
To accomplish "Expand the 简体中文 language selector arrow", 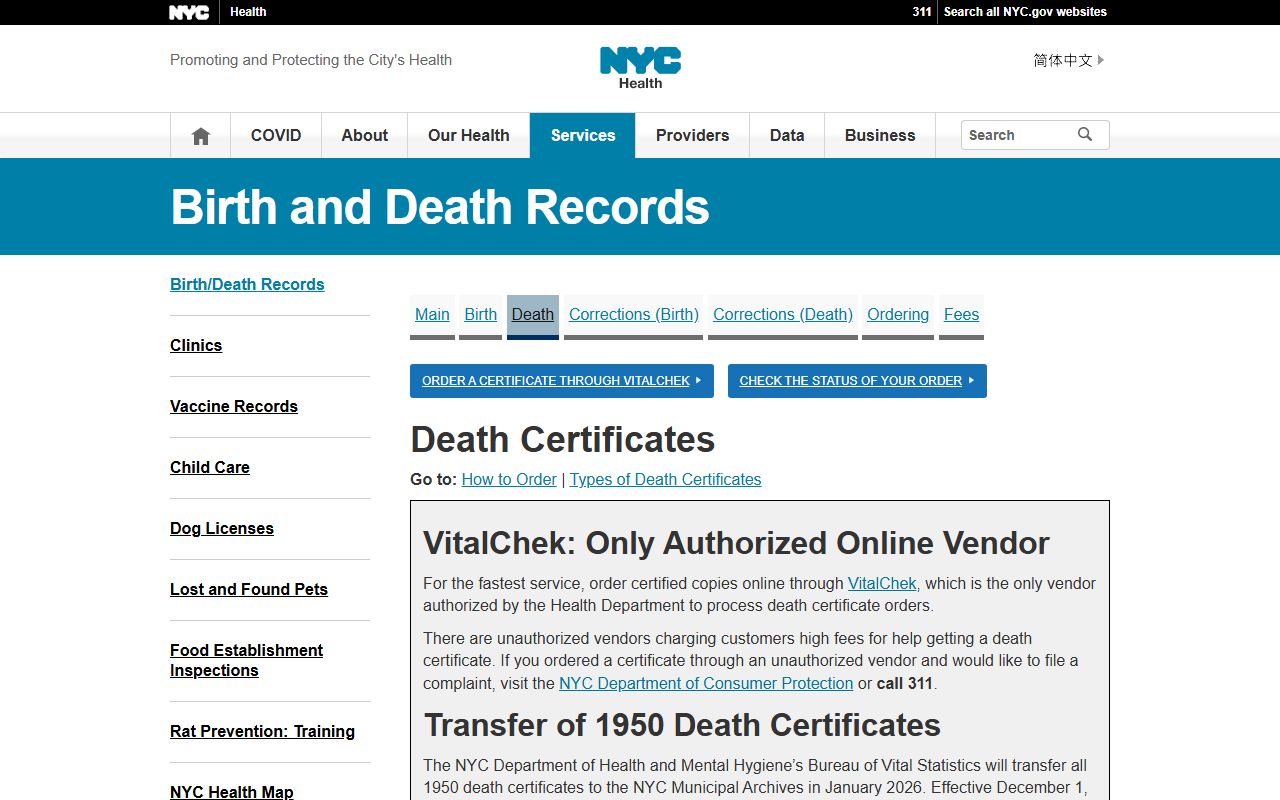I will tap(1101, 60).
